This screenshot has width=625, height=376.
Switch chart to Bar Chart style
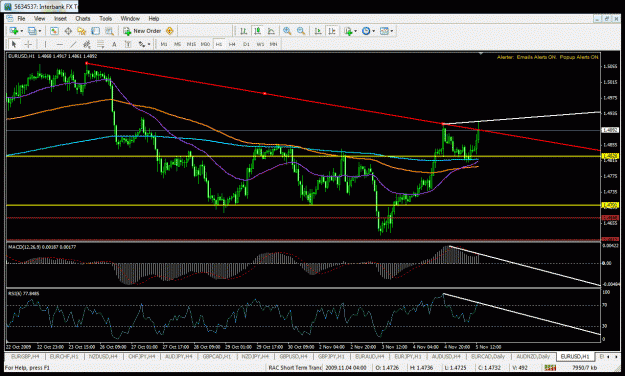click(x=243, y=31)
